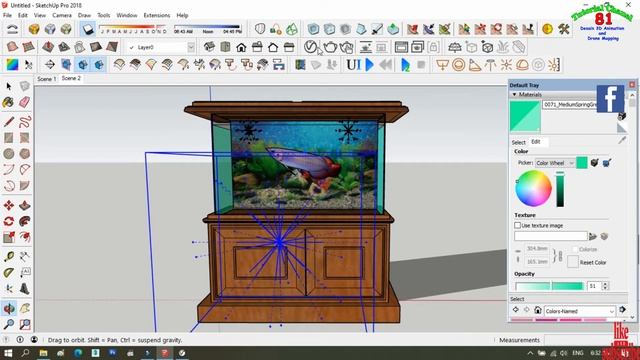Image resolution: width=640 pixels, height=360 pixels.
Task: Click the sun light icon
Action: pyautogui.click(x=507, y=64)
